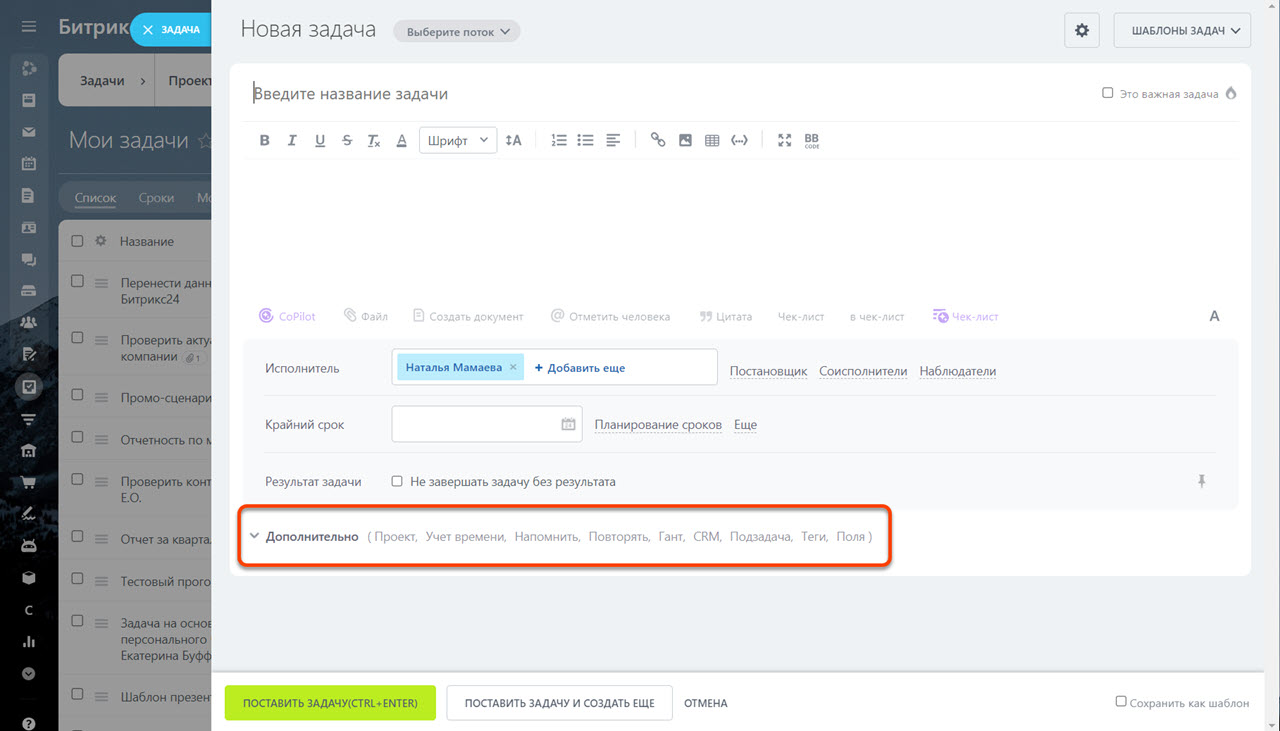The height and width of the screenshot is (731, 1280).
Task: Insert a numbered list
Action: coord(559,140)
